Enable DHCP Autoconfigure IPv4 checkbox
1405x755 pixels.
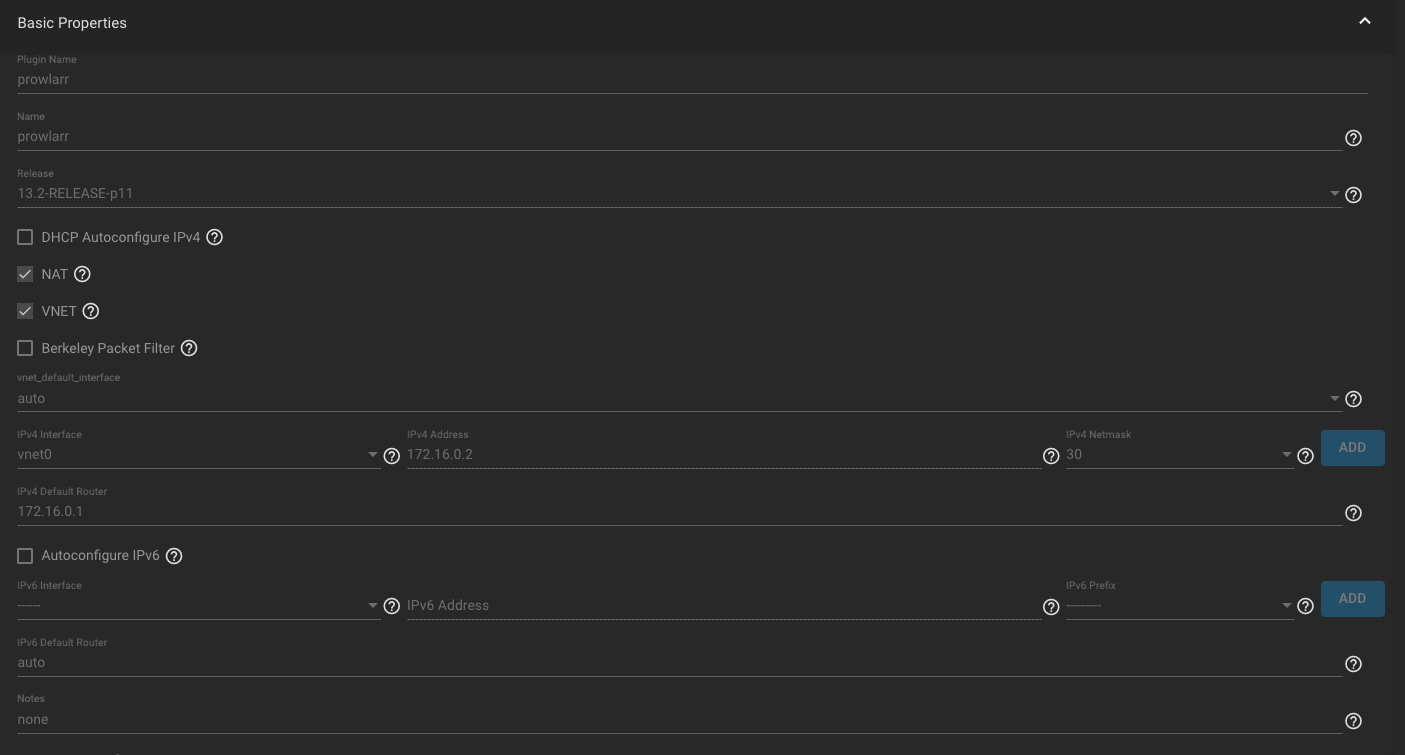(26, 238)
